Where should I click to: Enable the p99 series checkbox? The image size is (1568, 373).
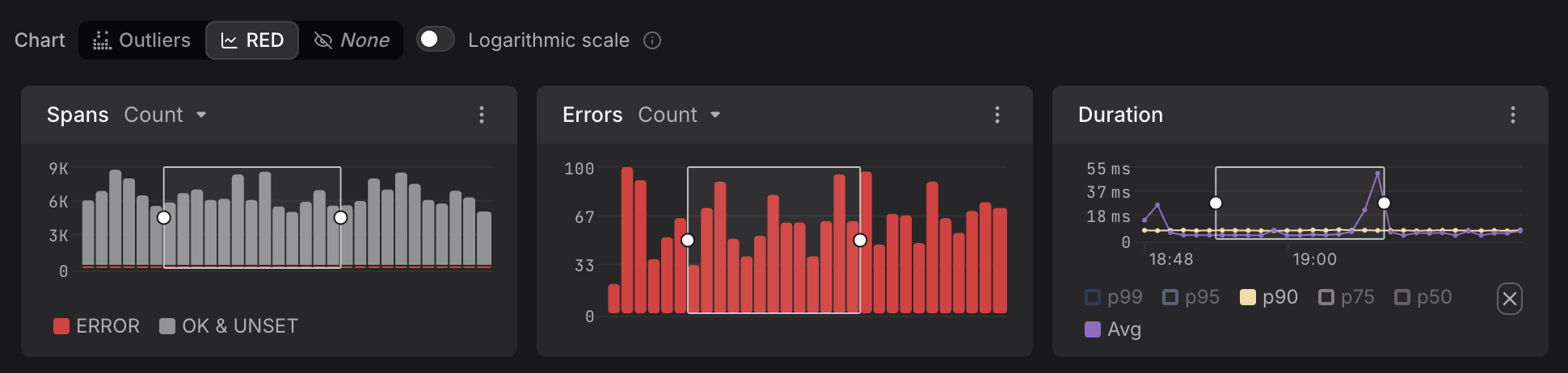tap(1093, 297)
